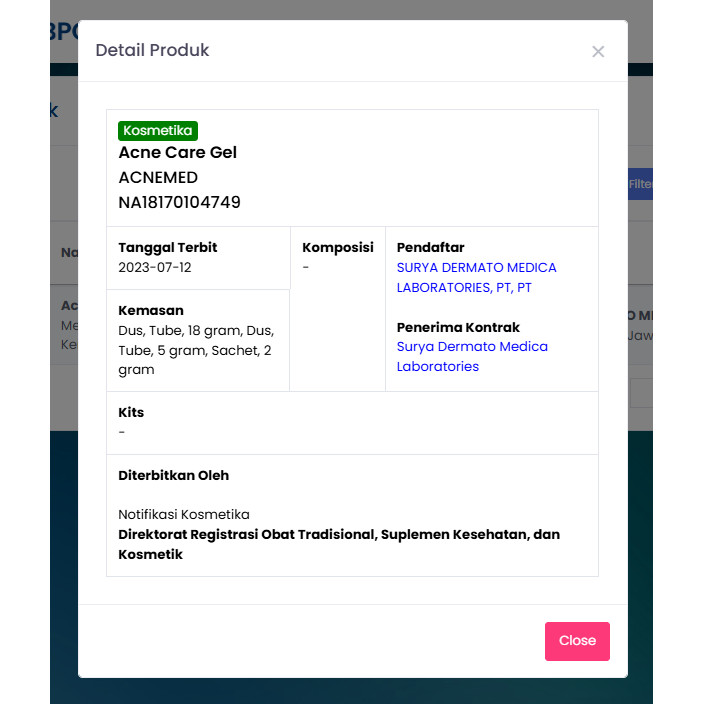704x704 pixels.
Task: Click the Detail Produk dialog title
Action: coord(152,50)
